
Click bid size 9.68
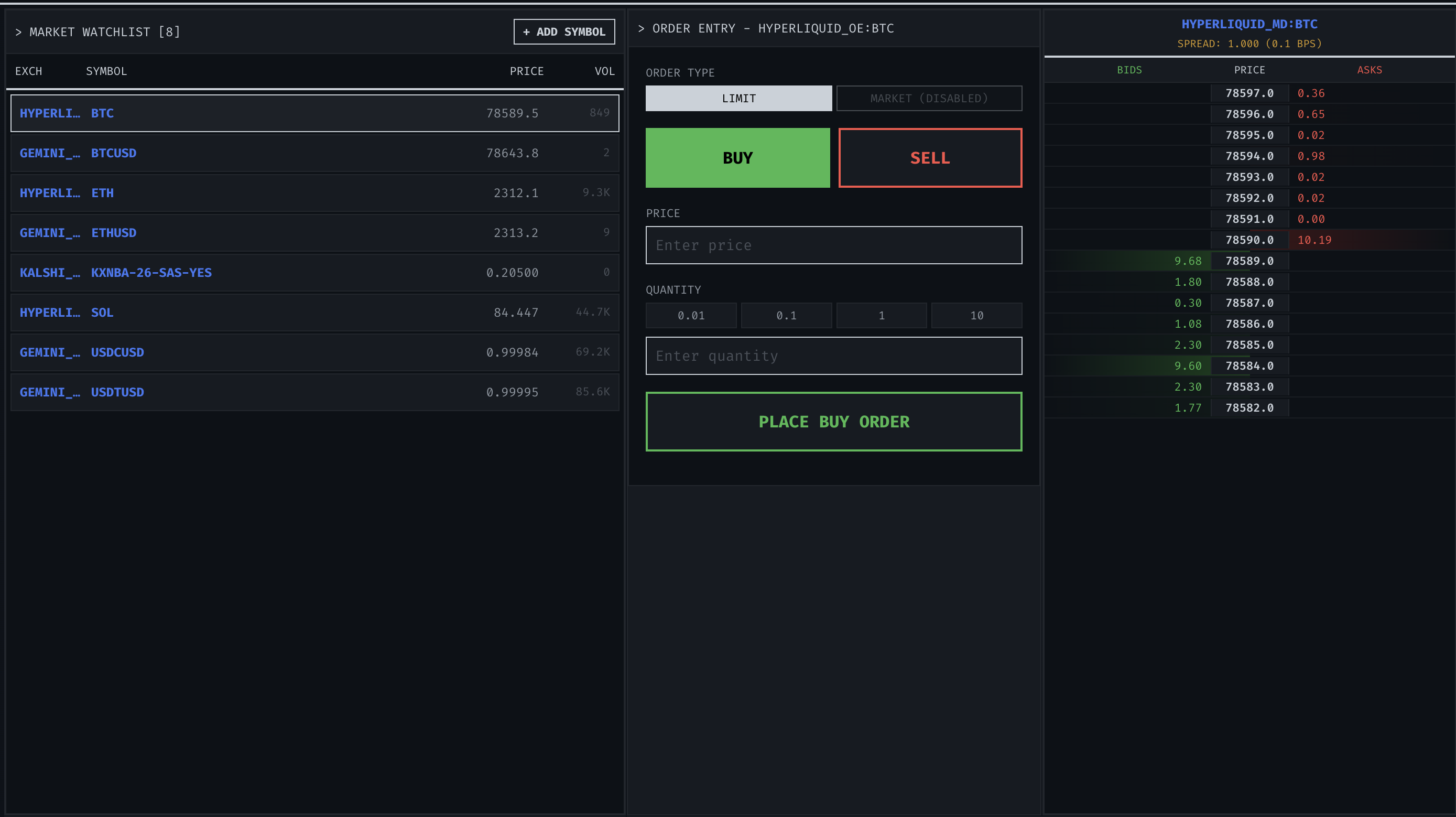(x=1188, y=261)
